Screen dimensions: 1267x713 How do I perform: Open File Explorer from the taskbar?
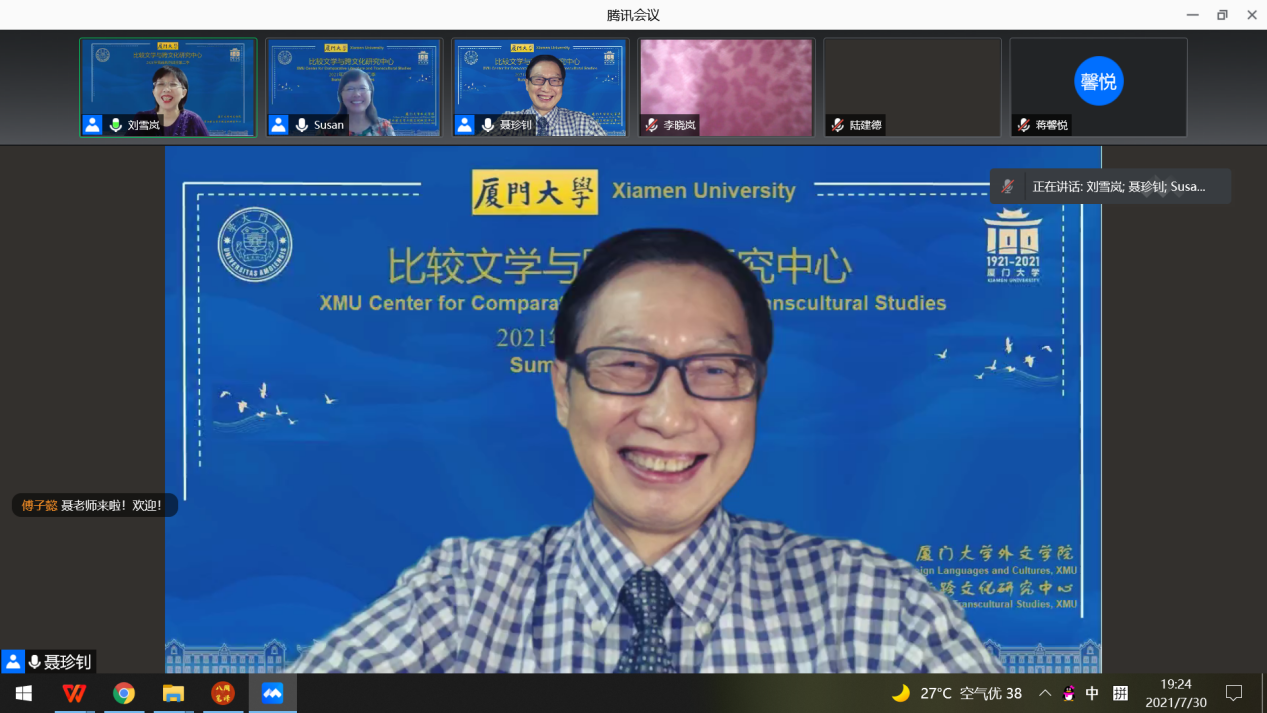click(x=173, y=693)
